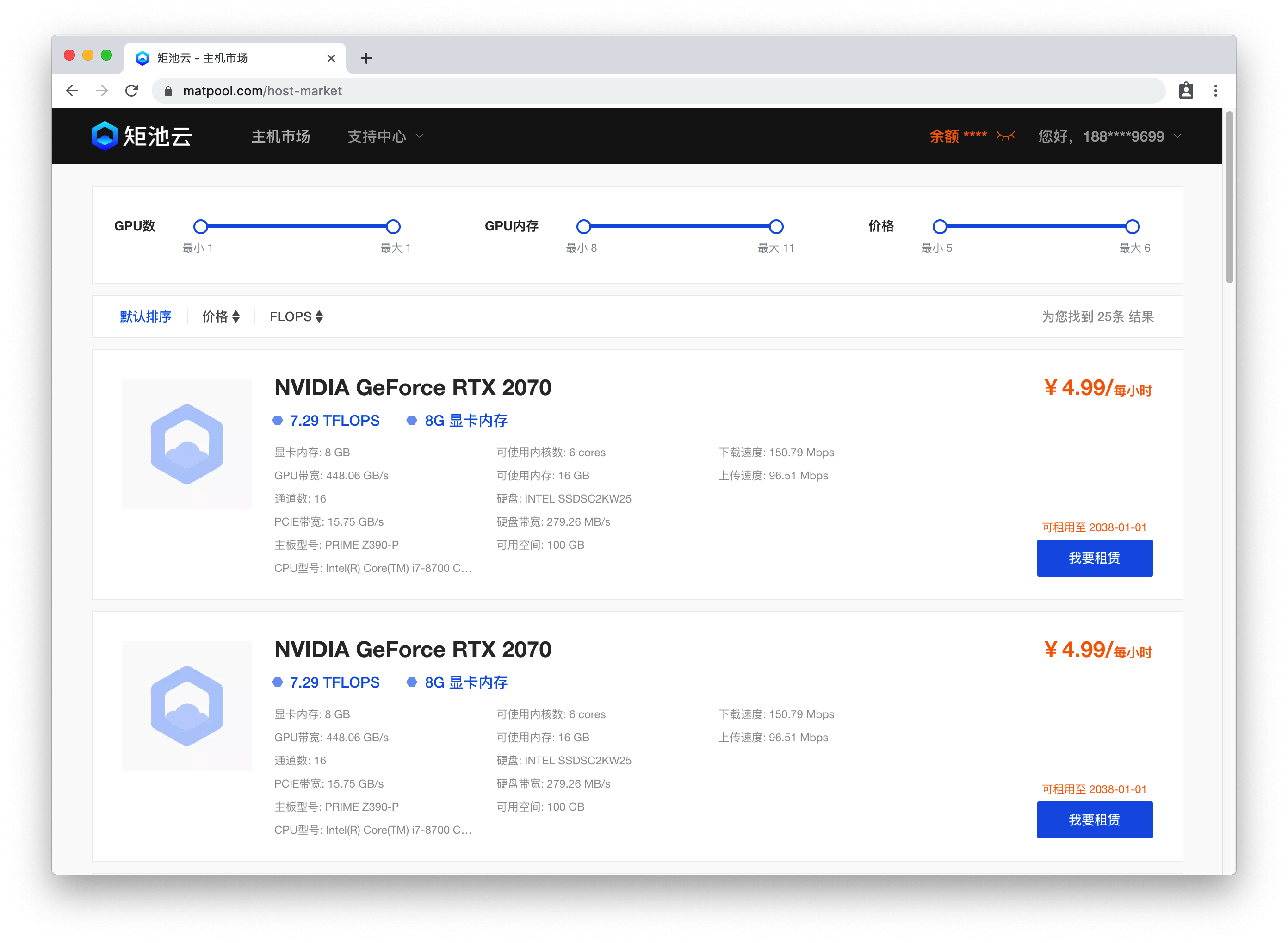Click second card's 硬盘: INTEL SSDSC2KW25 text
The image size is (1288, 943).
pos(564,761)
